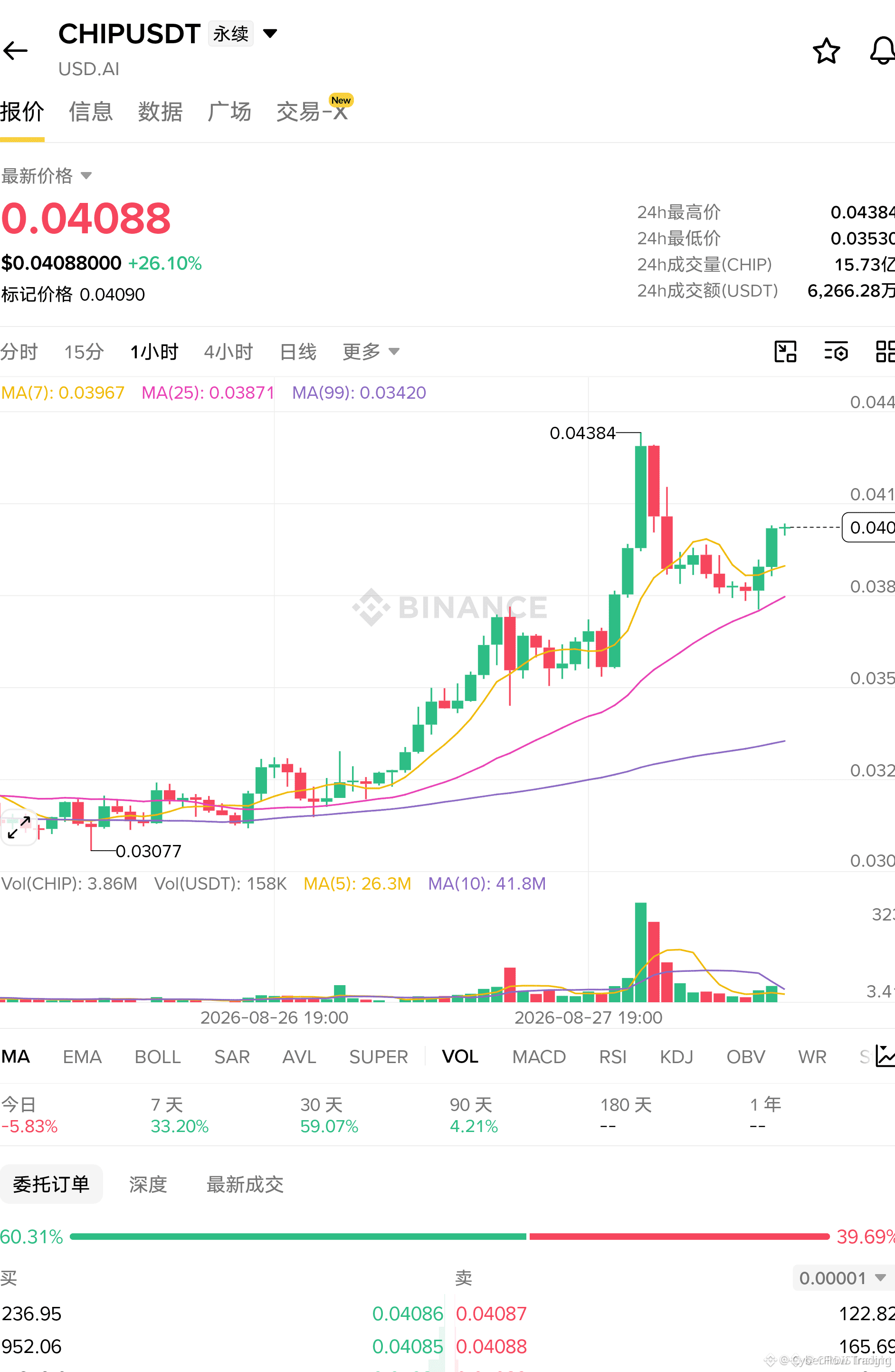Tap ask price 0.04087
Screen dimensions: 895x1372
[492, 1314]
